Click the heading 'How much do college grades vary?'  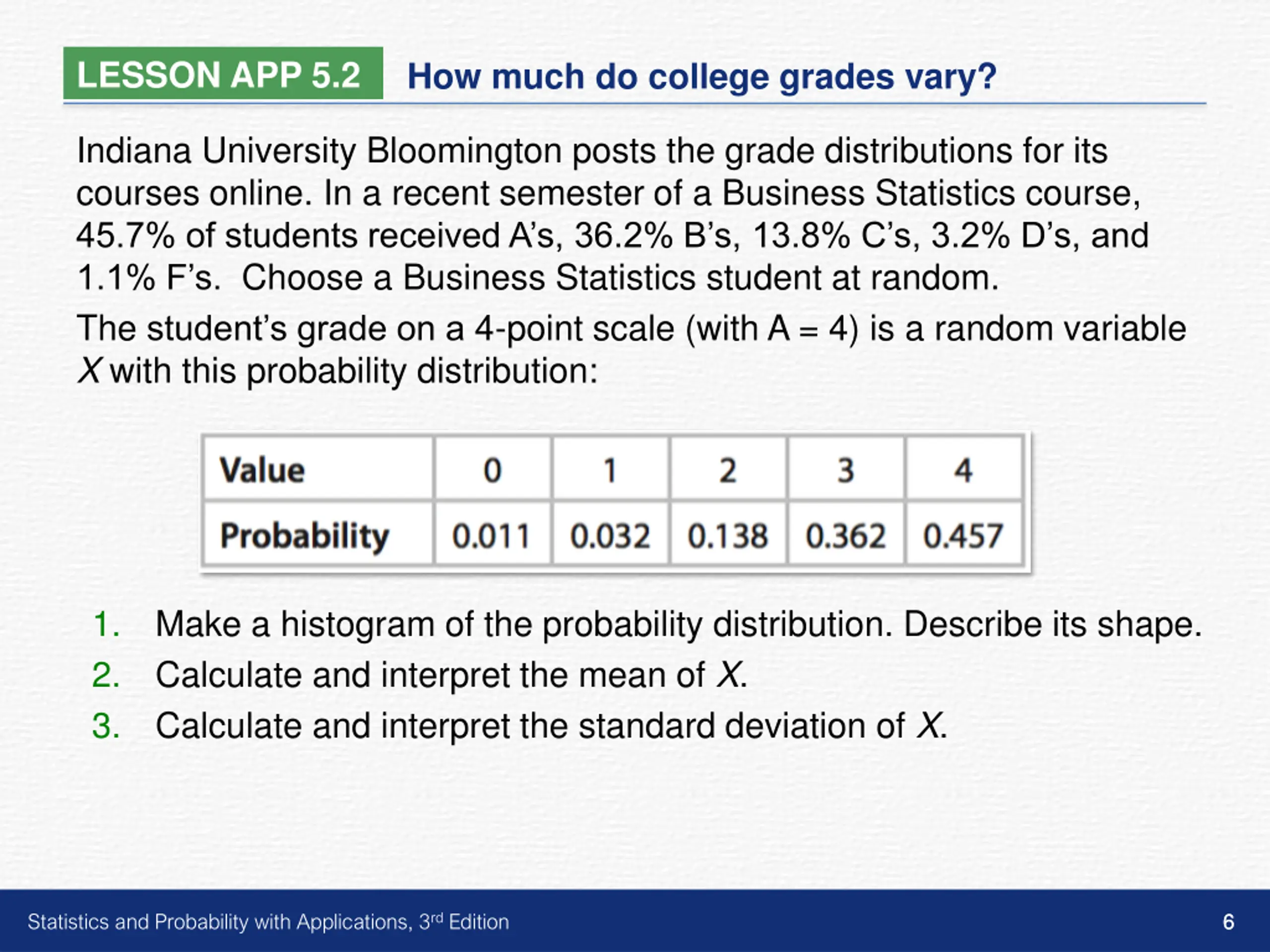tap(701, 76)
